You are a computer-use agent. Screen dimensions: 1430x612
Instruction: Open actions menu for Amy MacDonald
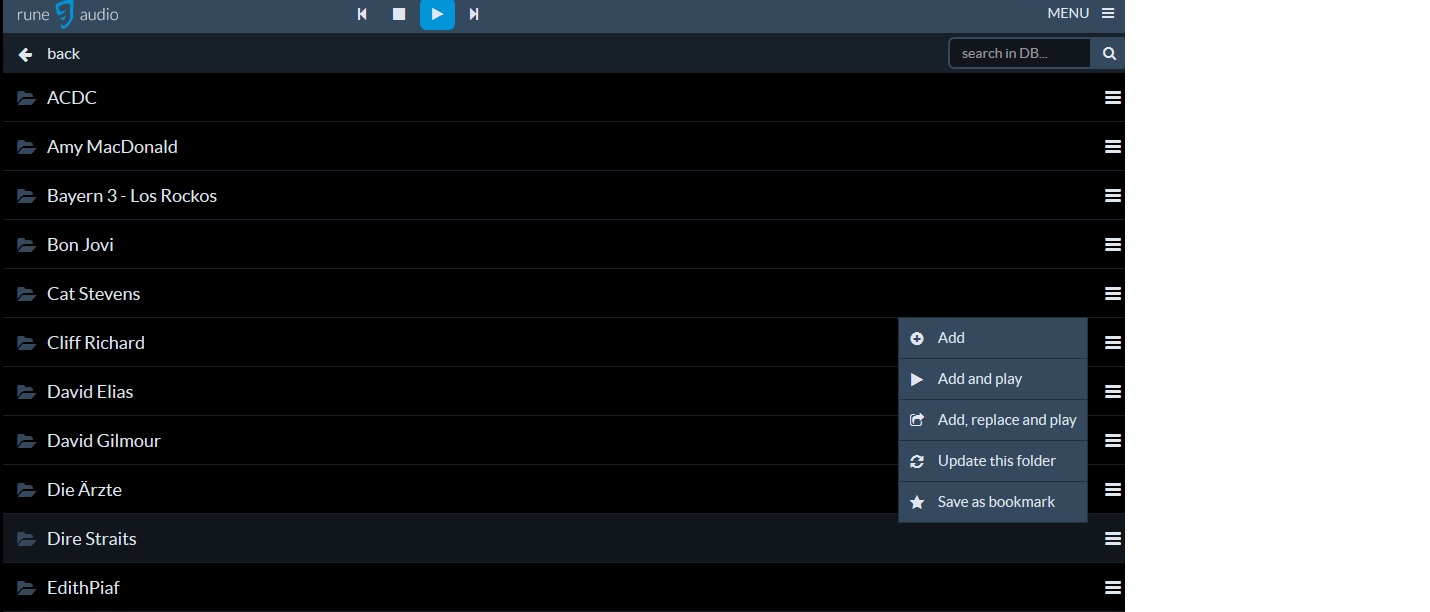click(1112, 146)
